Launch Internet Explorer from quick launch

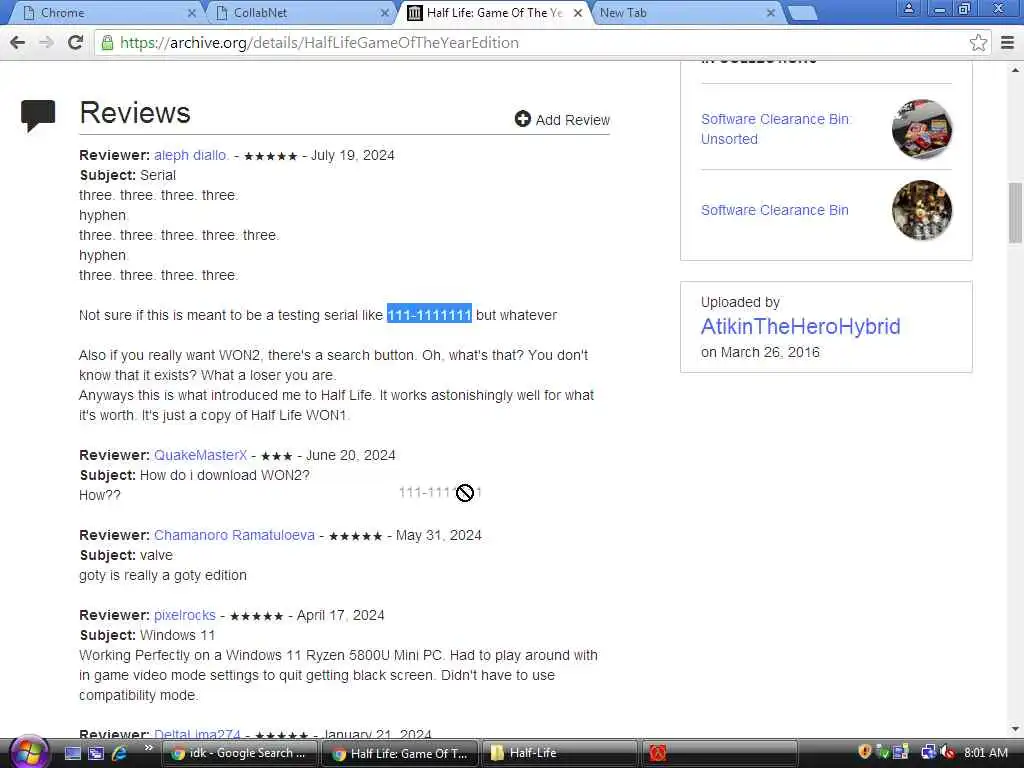click(x=120, y=753)
